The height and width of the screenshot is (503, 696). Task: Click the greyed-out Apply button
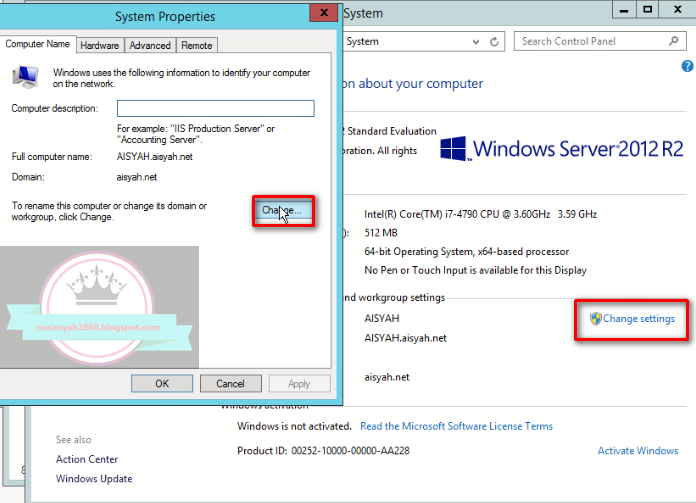coord(299,383)
